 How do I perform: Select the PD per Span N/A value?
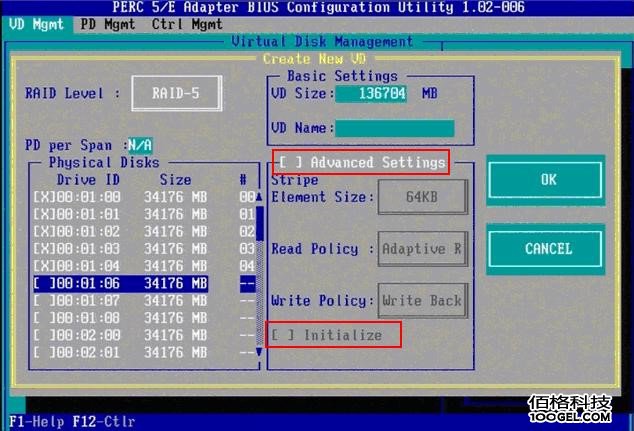click(140, 145)
